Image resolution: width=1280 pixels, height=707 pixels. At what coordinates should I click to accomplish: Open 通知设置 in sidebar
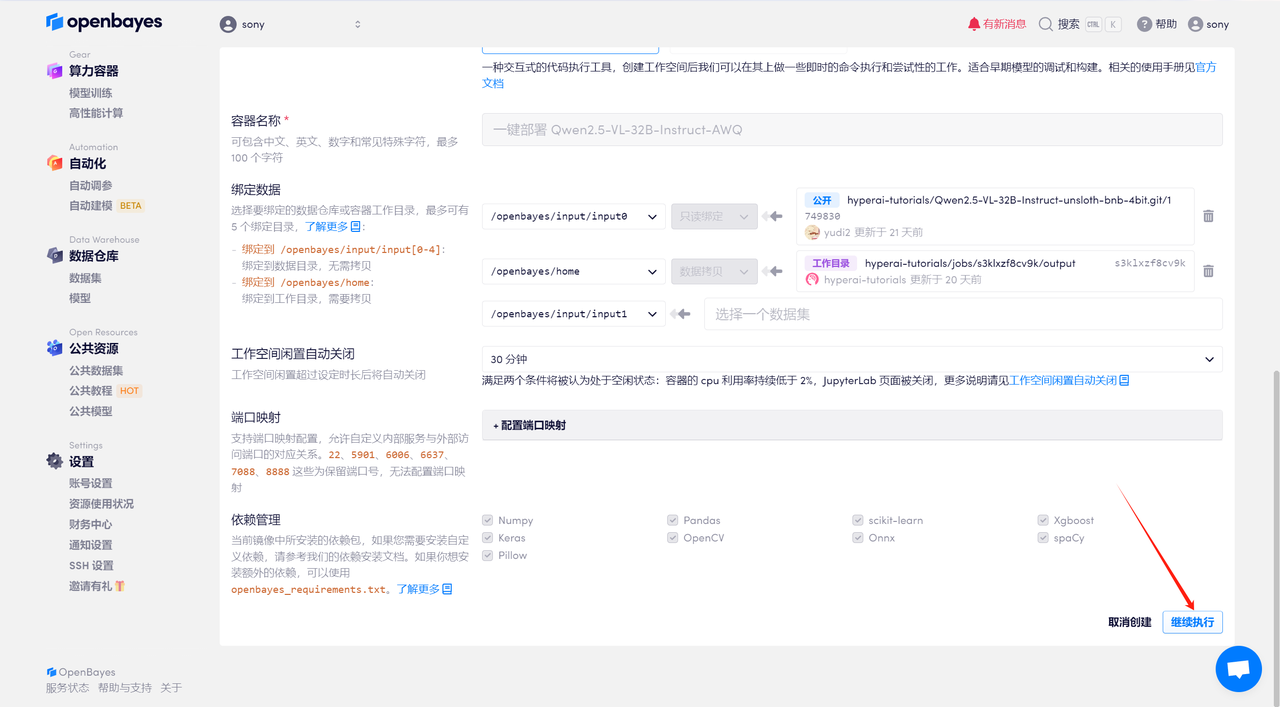[91, 545]
